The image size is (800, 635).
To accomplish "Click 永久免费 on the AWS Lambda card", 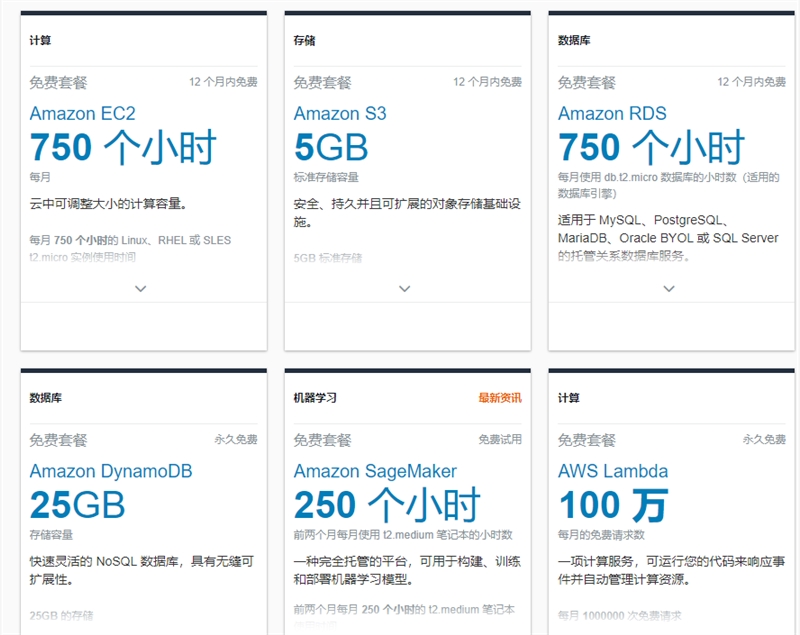I will [x=764, y=439].
